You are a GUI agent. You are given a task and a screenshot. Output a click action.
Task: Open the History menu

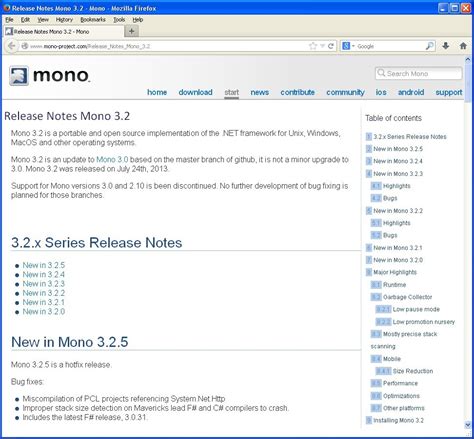coord(64,20)
